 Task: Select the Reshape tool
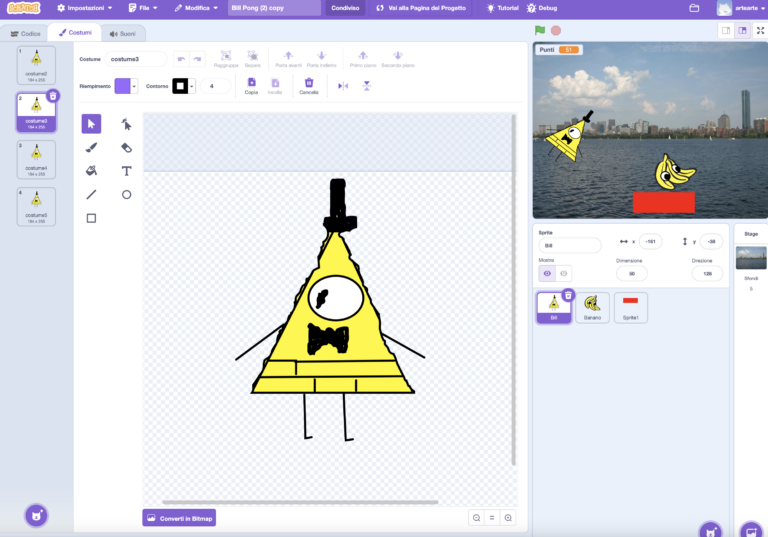126,124
